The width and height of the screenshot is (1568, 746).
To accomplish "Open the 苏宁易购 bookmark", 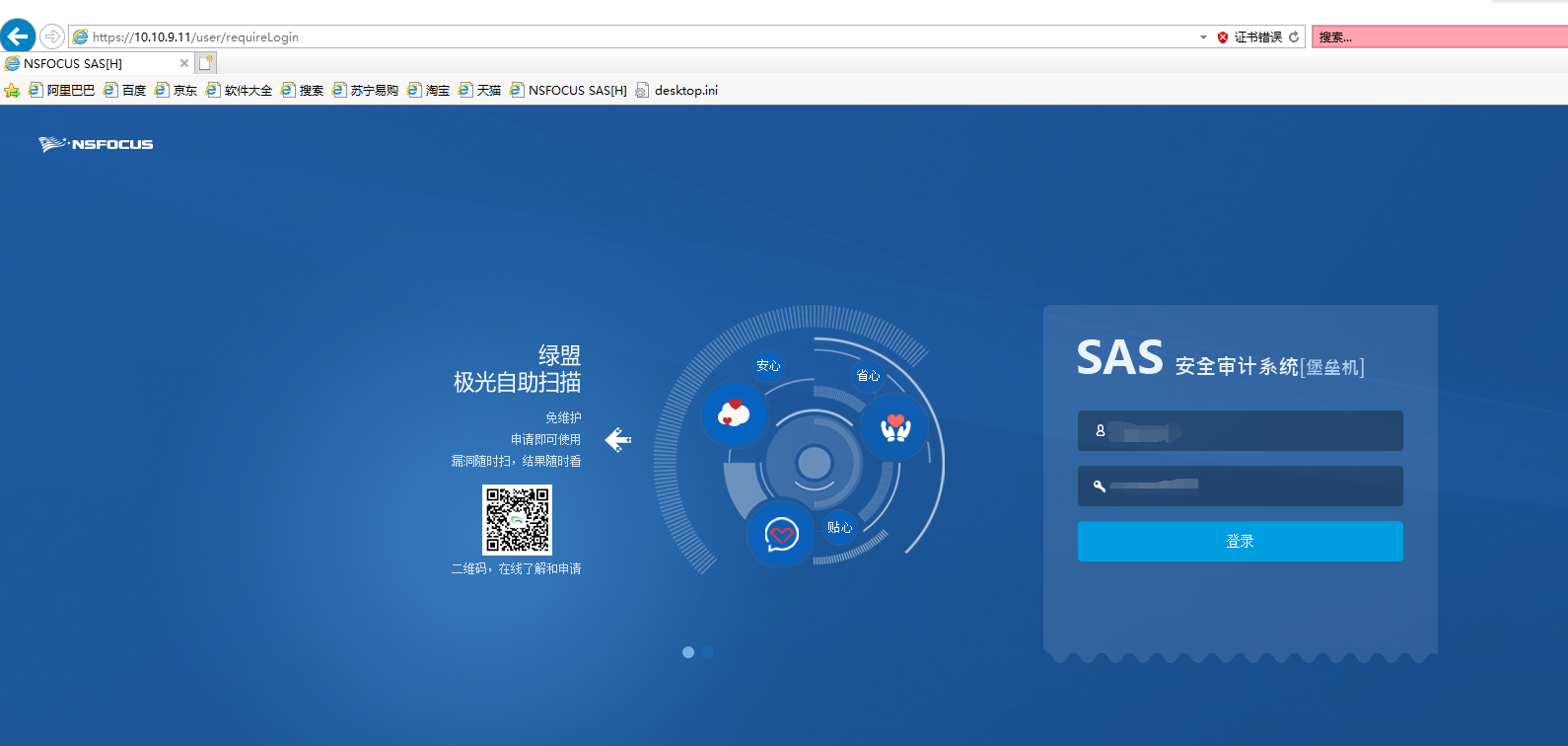I will coord(366,90).
